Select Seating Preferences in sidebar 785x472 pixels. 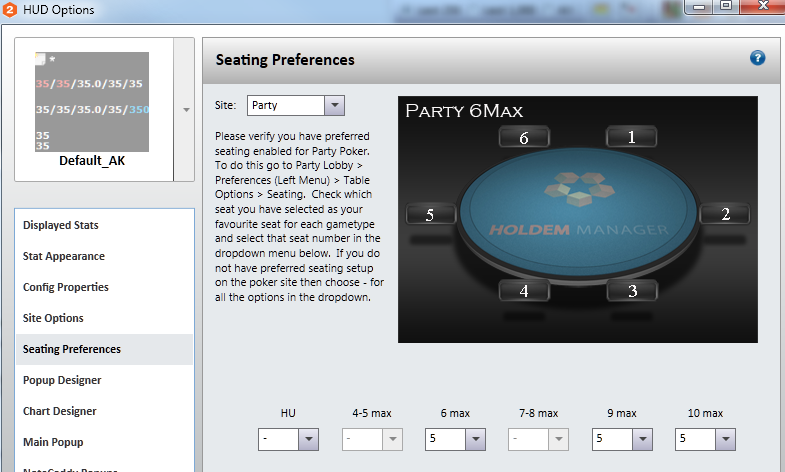[105, 349]
